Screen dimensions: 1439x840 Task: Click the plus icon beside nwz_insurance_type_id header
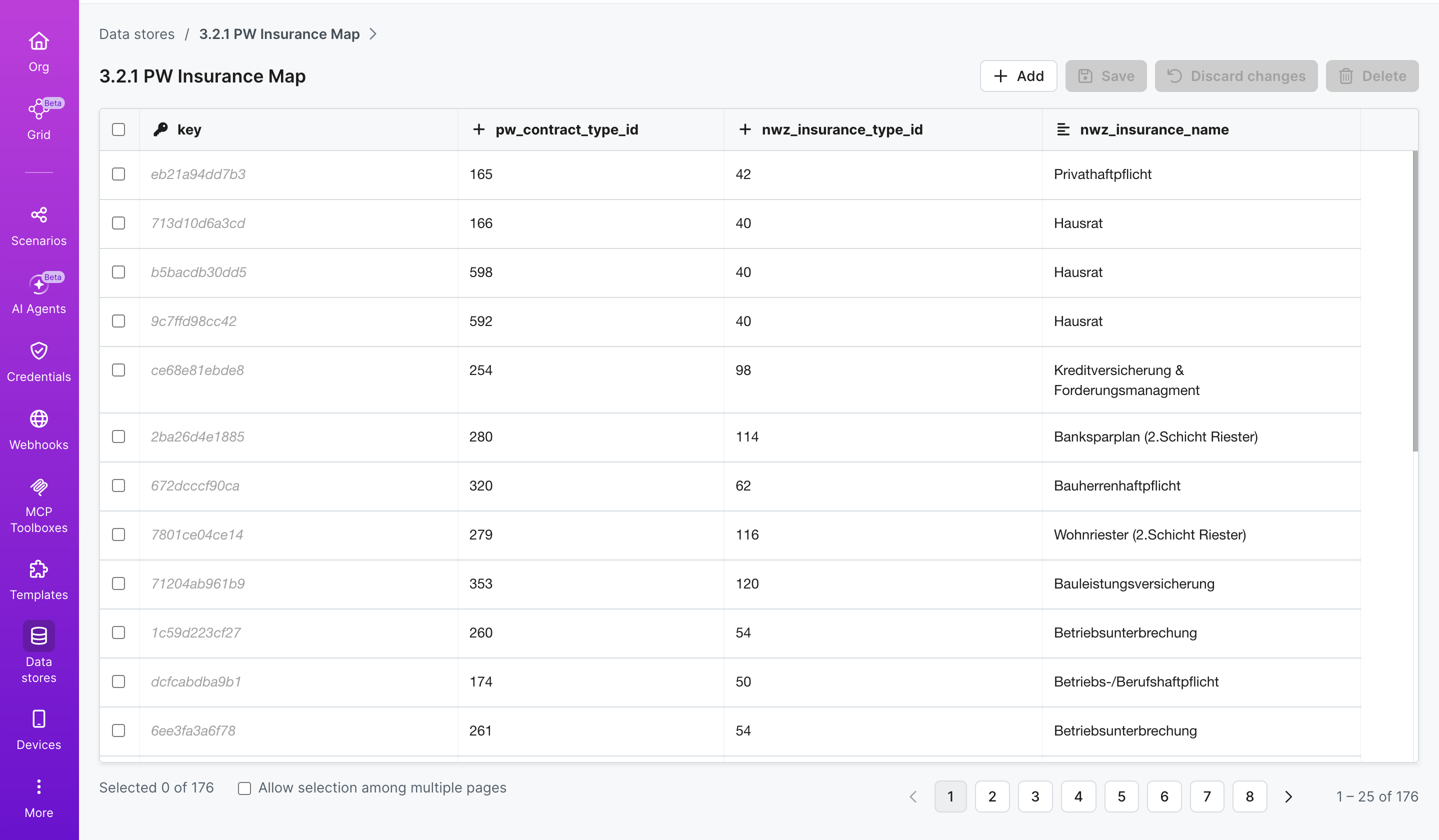(744, 129)
